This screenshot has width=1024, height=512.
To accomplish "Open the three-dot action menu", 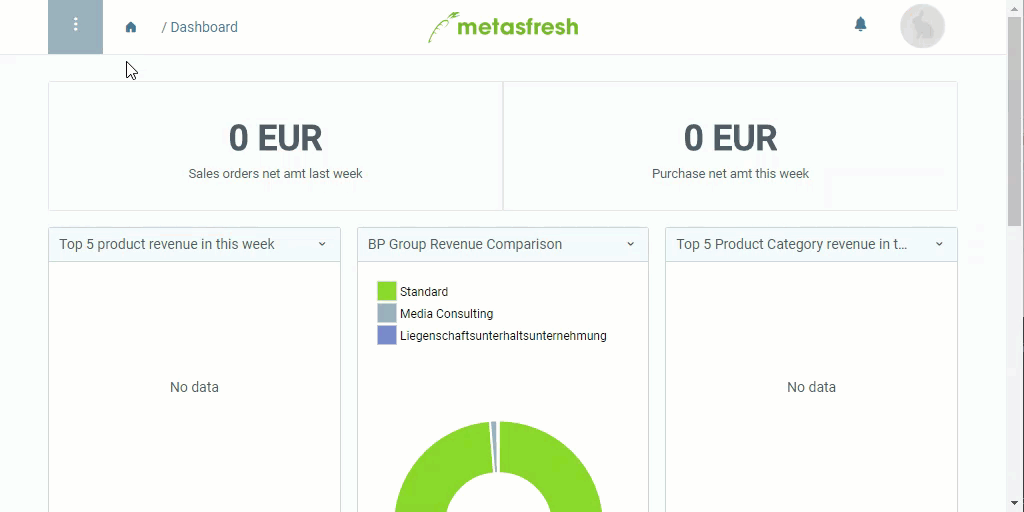I will pyautogui.click(x=75, y=27).
